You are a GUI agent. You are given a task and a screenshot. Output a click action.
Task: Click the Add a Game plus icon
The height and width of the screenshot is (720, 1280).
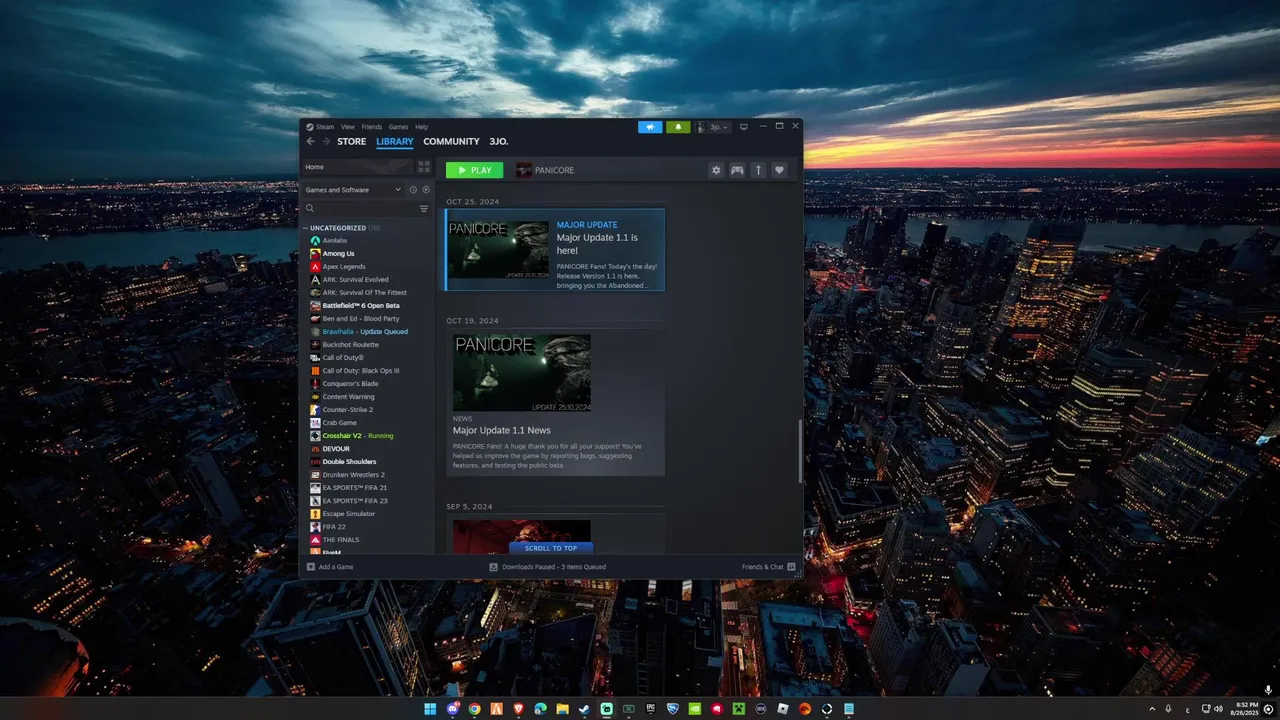click(311, 567)
